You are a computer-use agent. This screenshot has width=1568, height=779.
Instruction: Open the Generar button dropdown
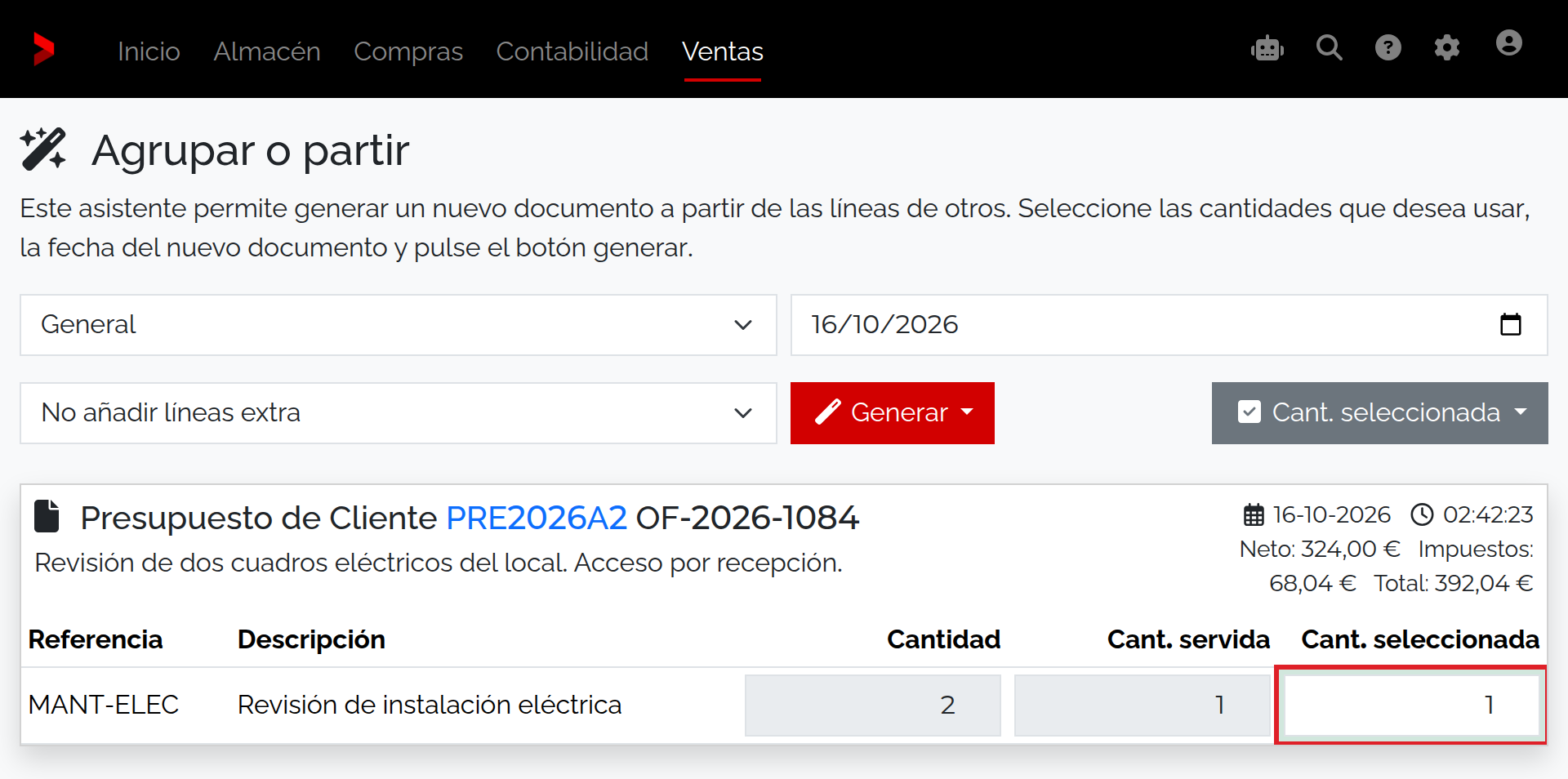[x=893, y=413]
